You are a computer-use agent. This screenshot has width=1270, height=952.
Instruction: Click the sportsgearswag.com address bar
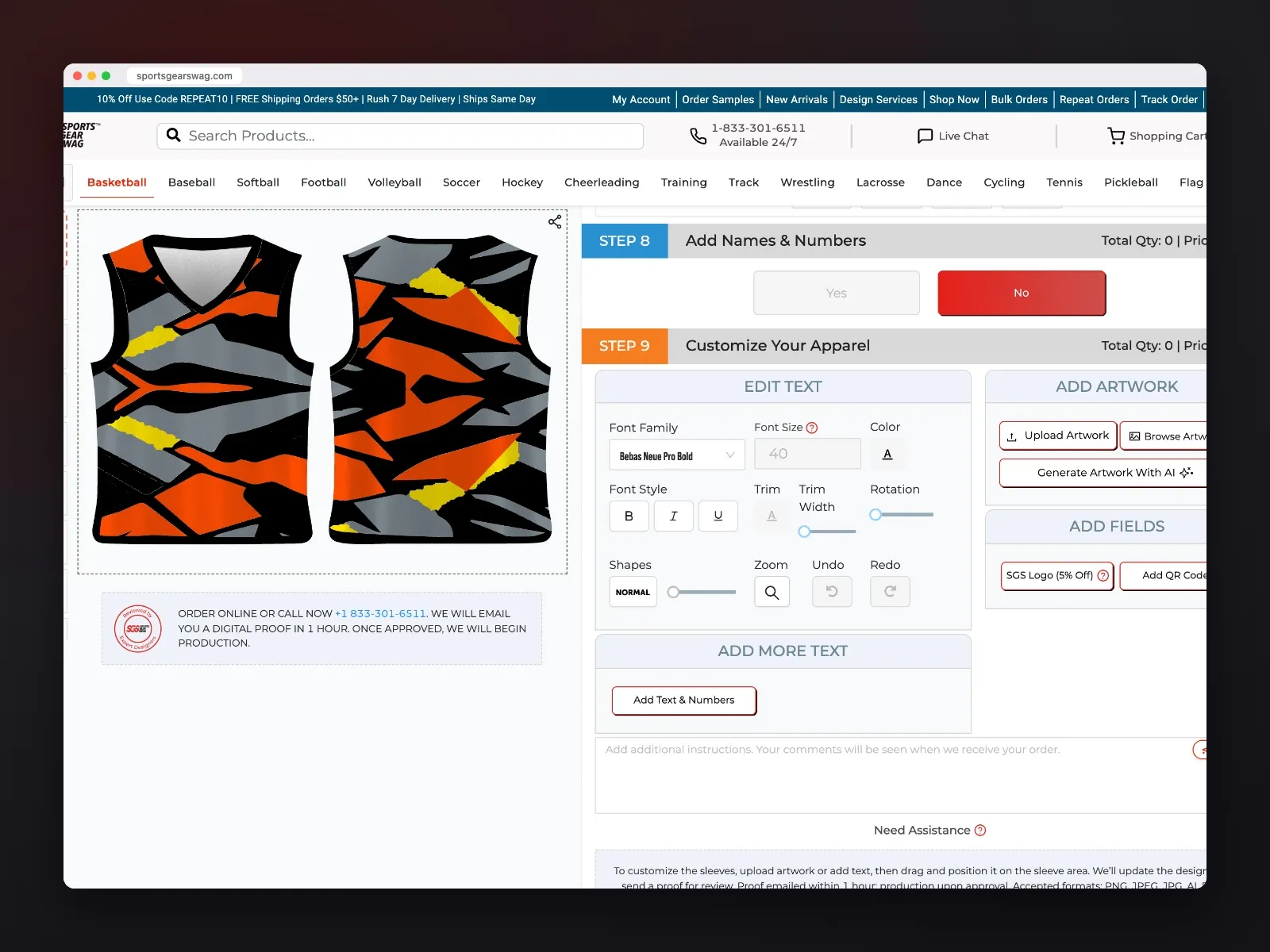pos(184,76)
